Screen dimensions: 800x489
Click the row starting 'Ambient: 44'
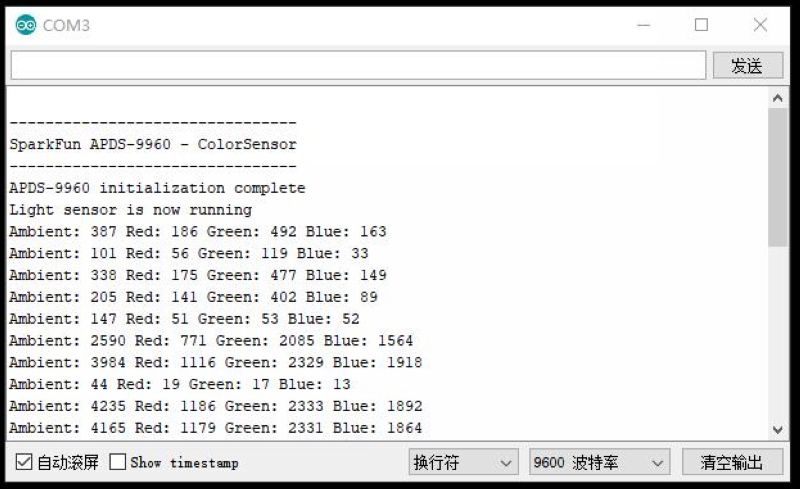pyautogui.click(x=180, y=384)
